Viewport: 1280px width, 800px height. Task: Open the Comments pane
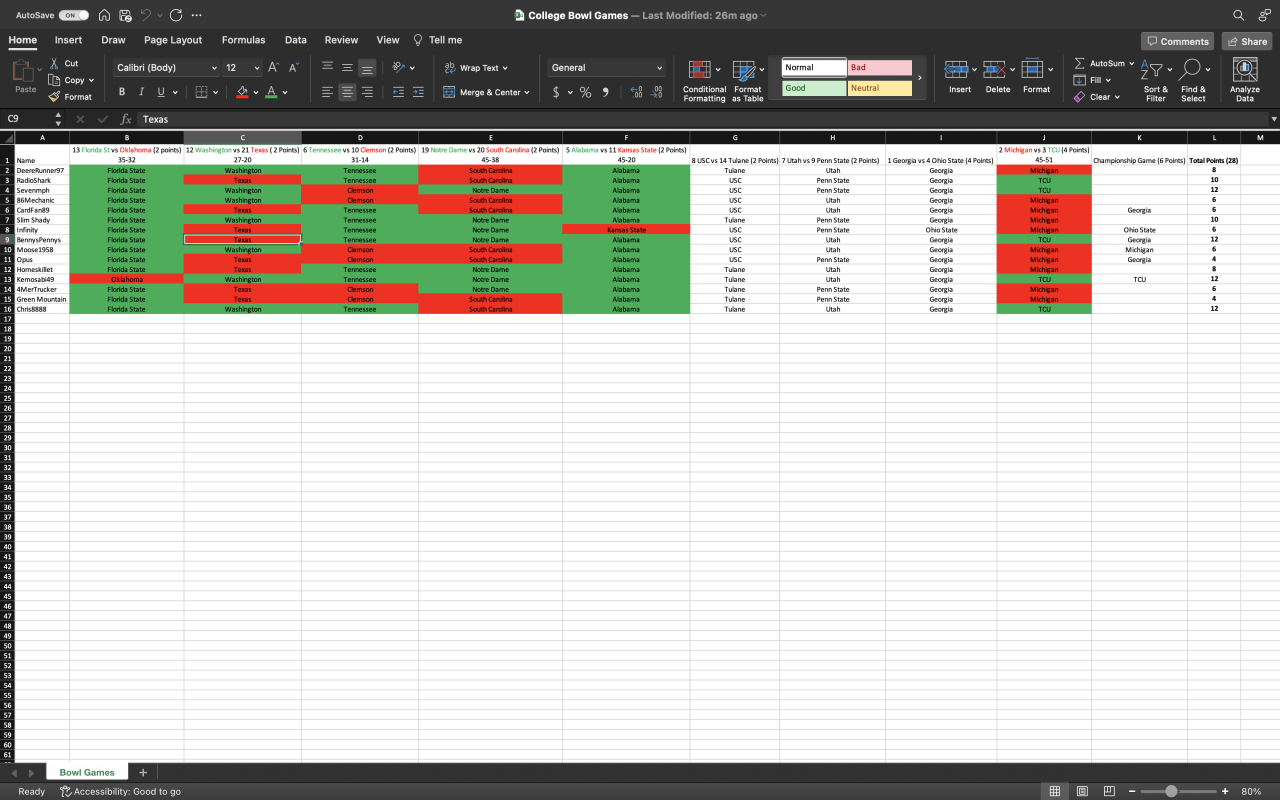[x=1177, y=41]
